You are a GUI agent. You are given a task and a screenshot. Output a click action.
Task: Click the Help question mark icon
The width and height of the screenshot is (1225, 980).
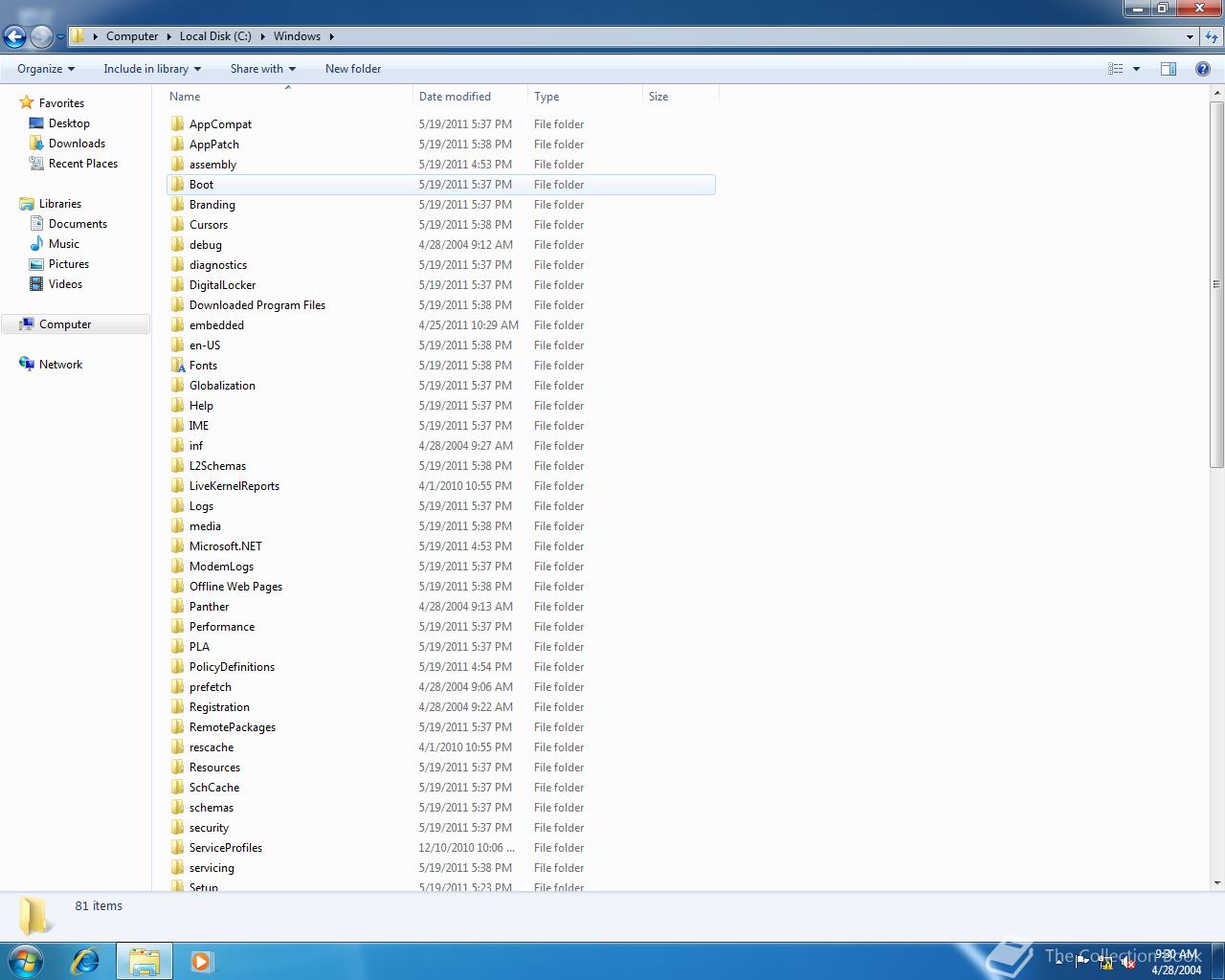point(1203,69)
